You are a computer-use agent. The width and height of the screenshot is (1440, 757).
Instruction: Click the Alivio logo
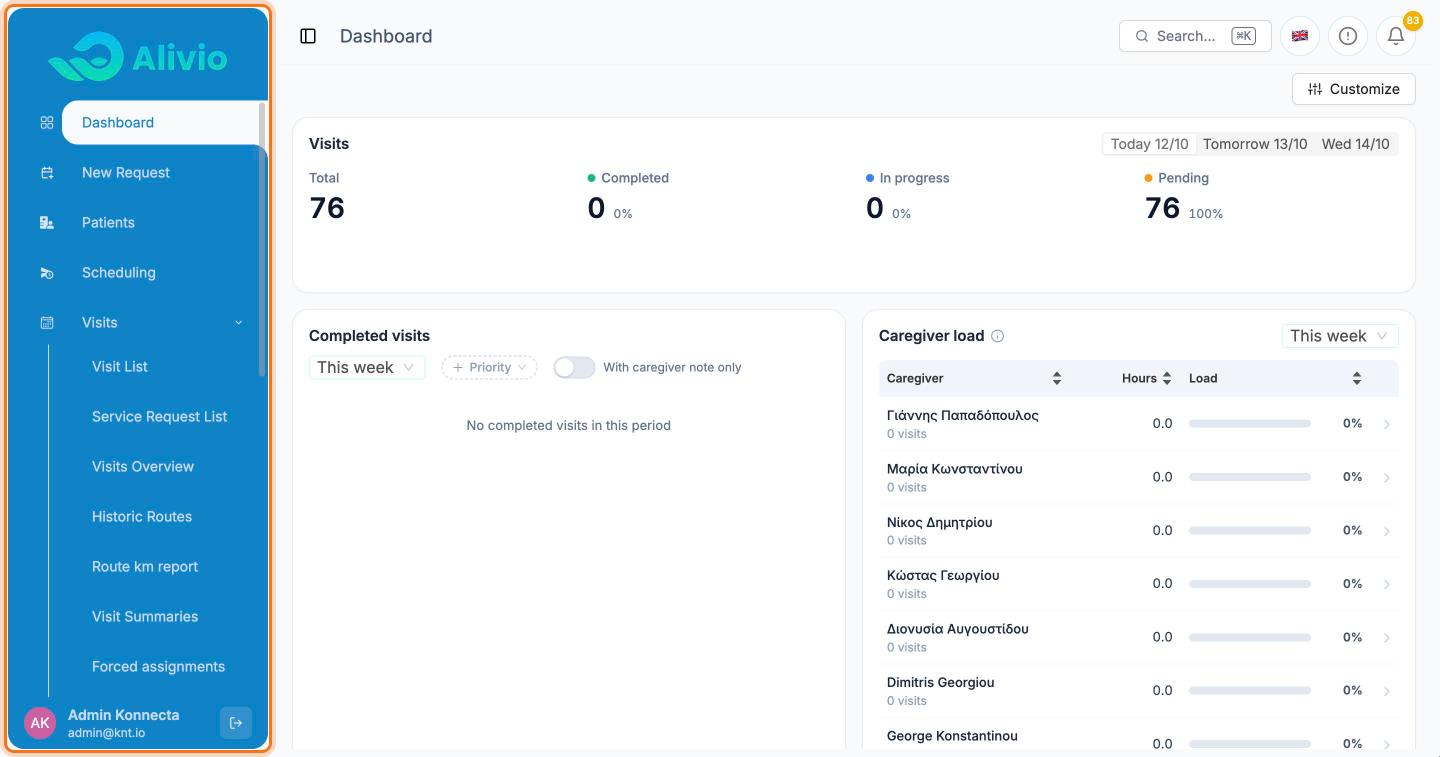(x=138, y=56)
